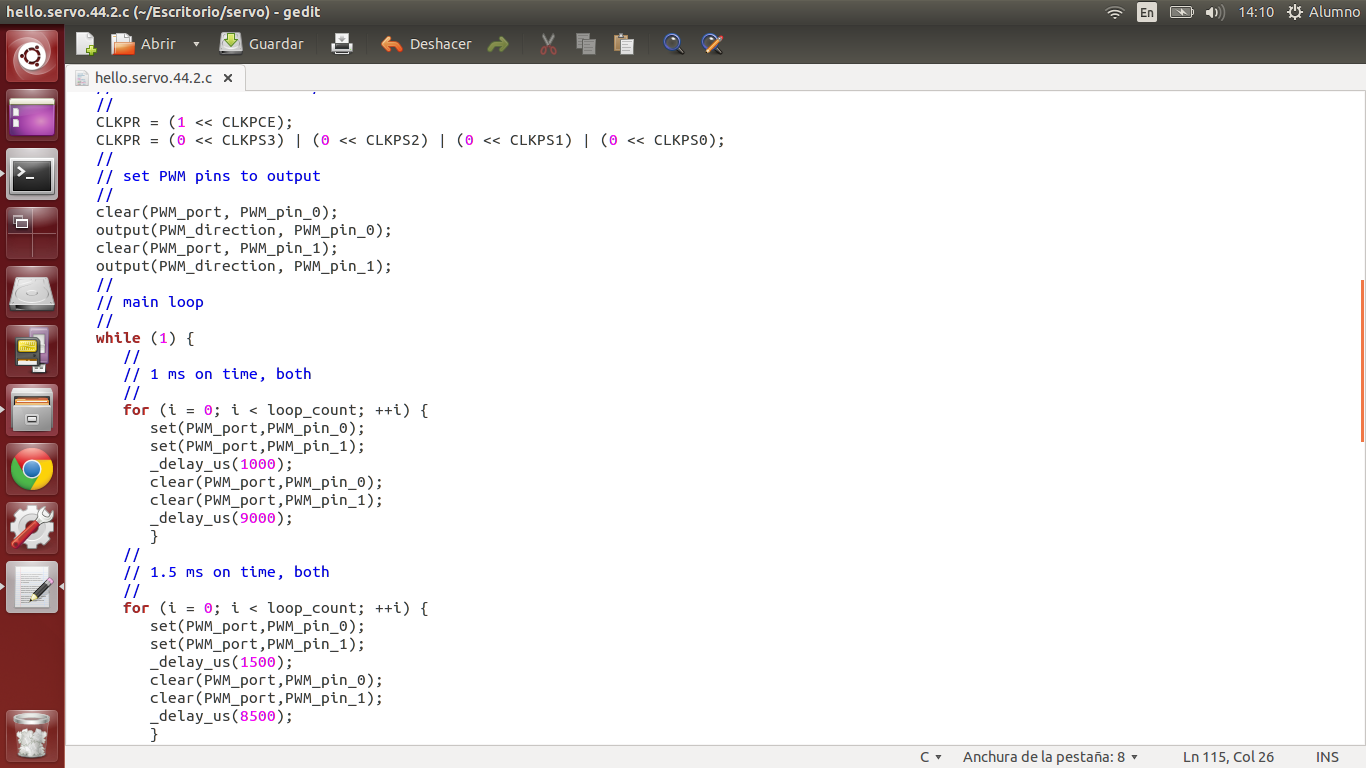Change the C language highlighting mode dropdown
Viewport: 1366px width, 768px height.
931,757
